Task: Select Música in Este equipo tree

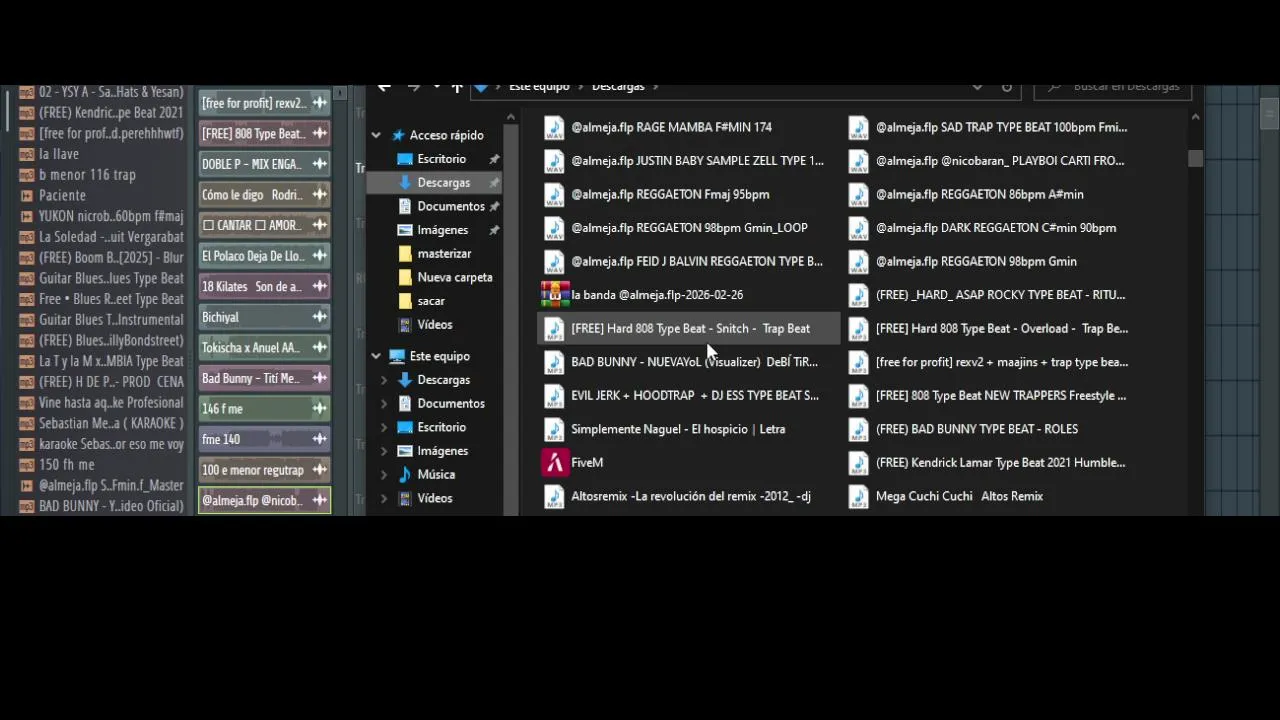Action: (435, 475)
